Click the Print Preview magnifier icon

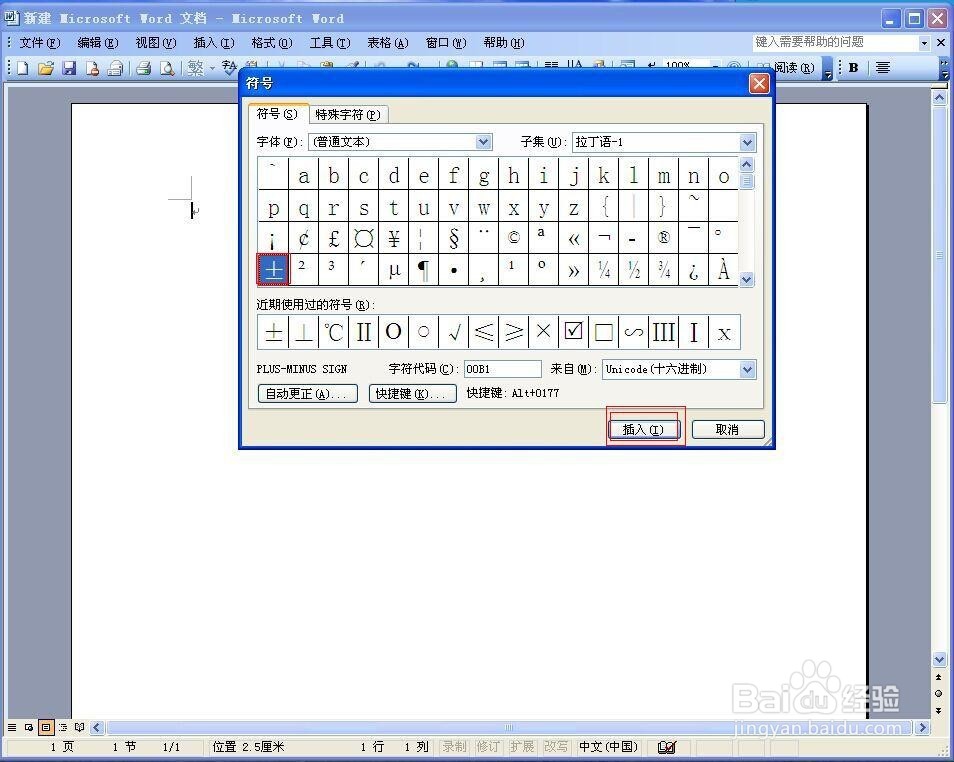coord(167,68)
